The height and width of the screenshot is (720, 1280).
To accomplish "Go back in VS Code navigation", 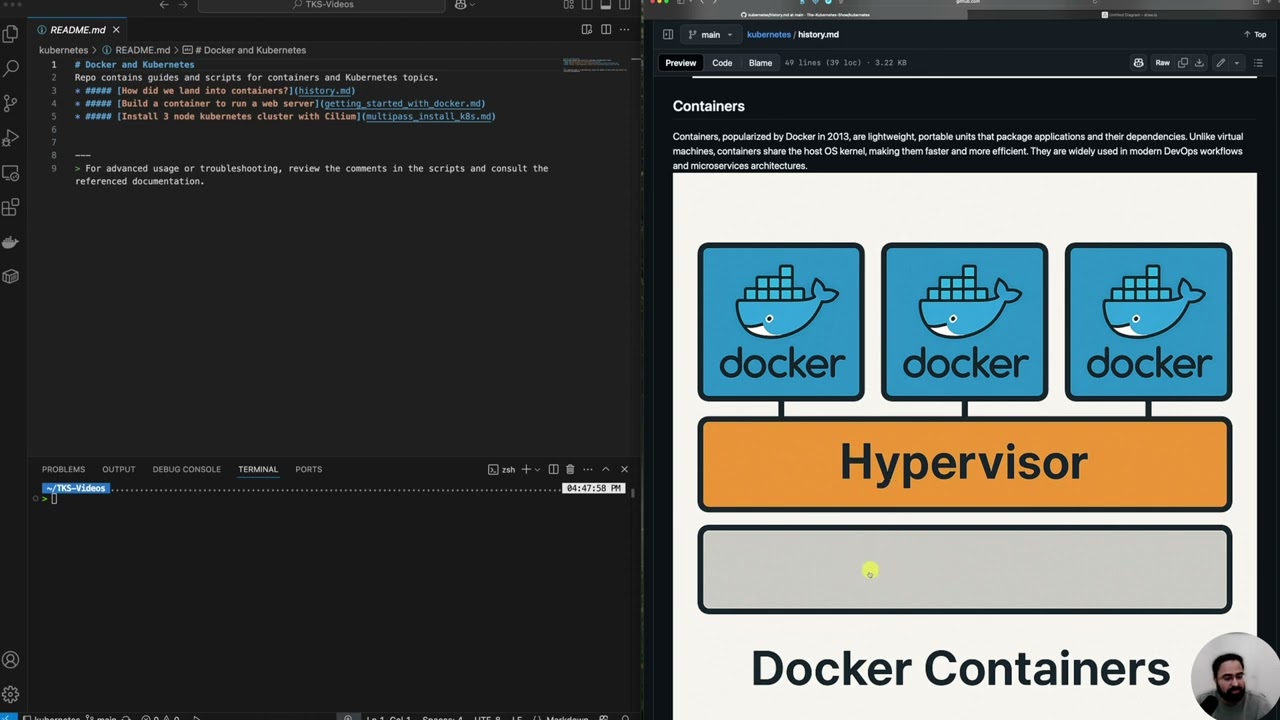I will click(165, 5).
